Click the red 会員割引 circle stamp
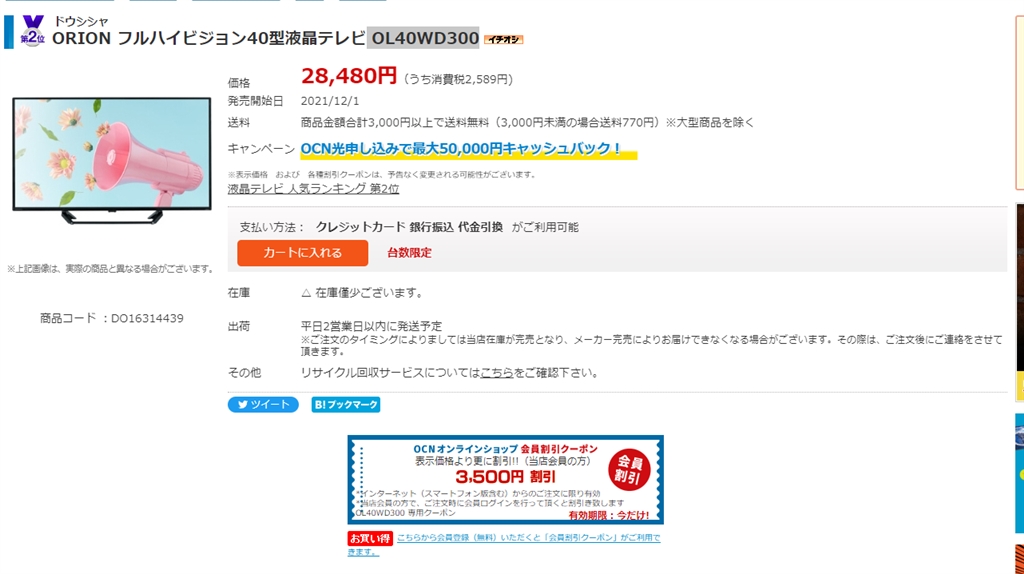The width and height of the screenshot is (1024, 574). tap(628, 470)
